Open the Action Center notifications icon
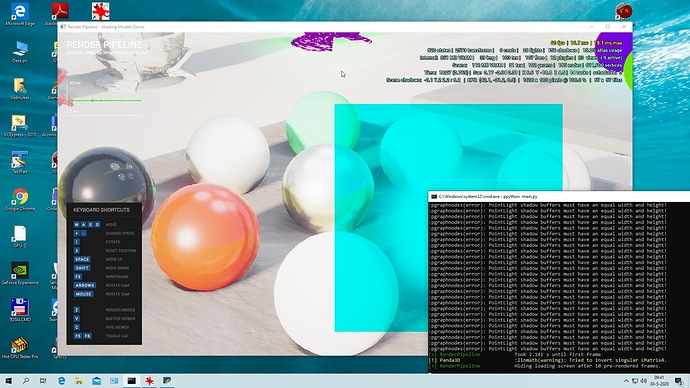 [679, 381]
